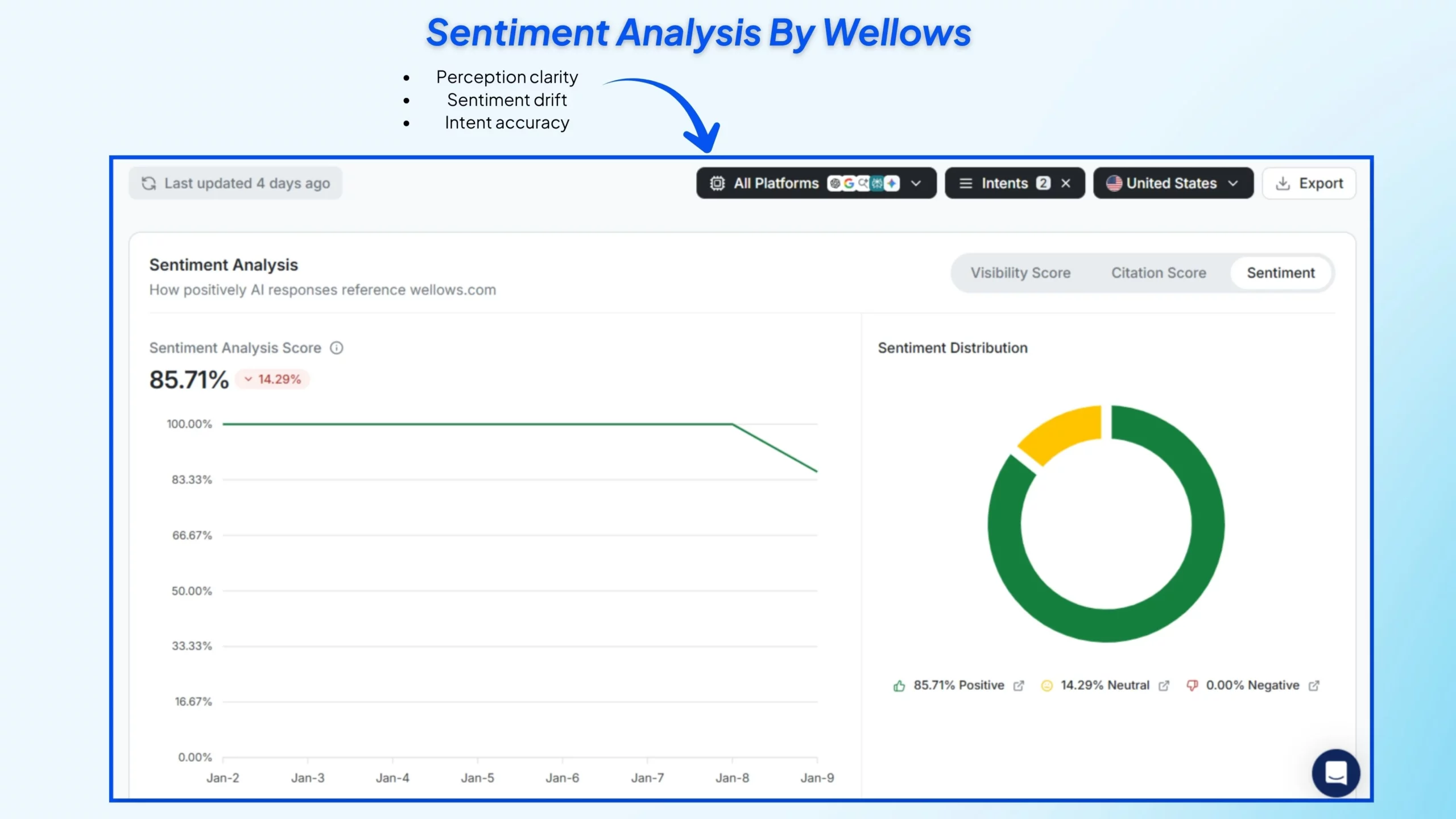This screenshot has height=819, width=1456.
Task: Click 14.29% Neutral legend label
Action: coord(1105,685)
